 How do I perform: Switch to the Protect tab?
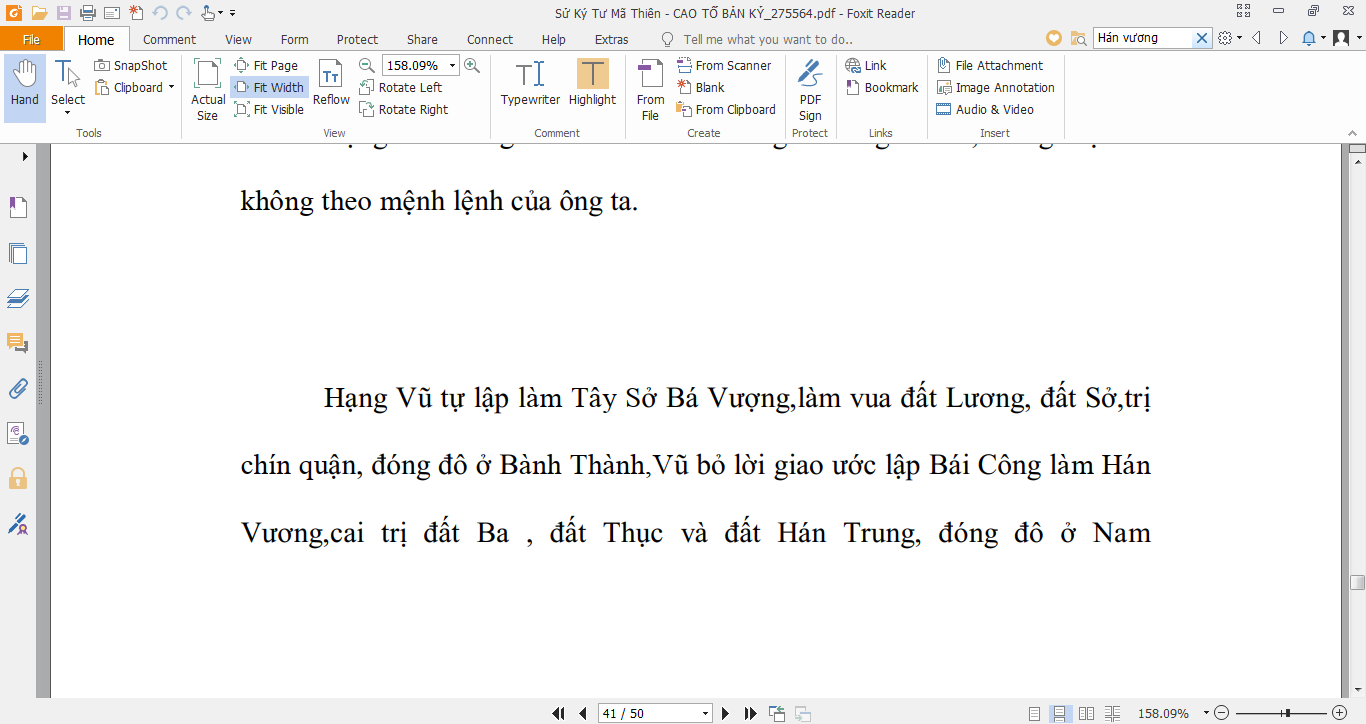click(x=357, y=39)
